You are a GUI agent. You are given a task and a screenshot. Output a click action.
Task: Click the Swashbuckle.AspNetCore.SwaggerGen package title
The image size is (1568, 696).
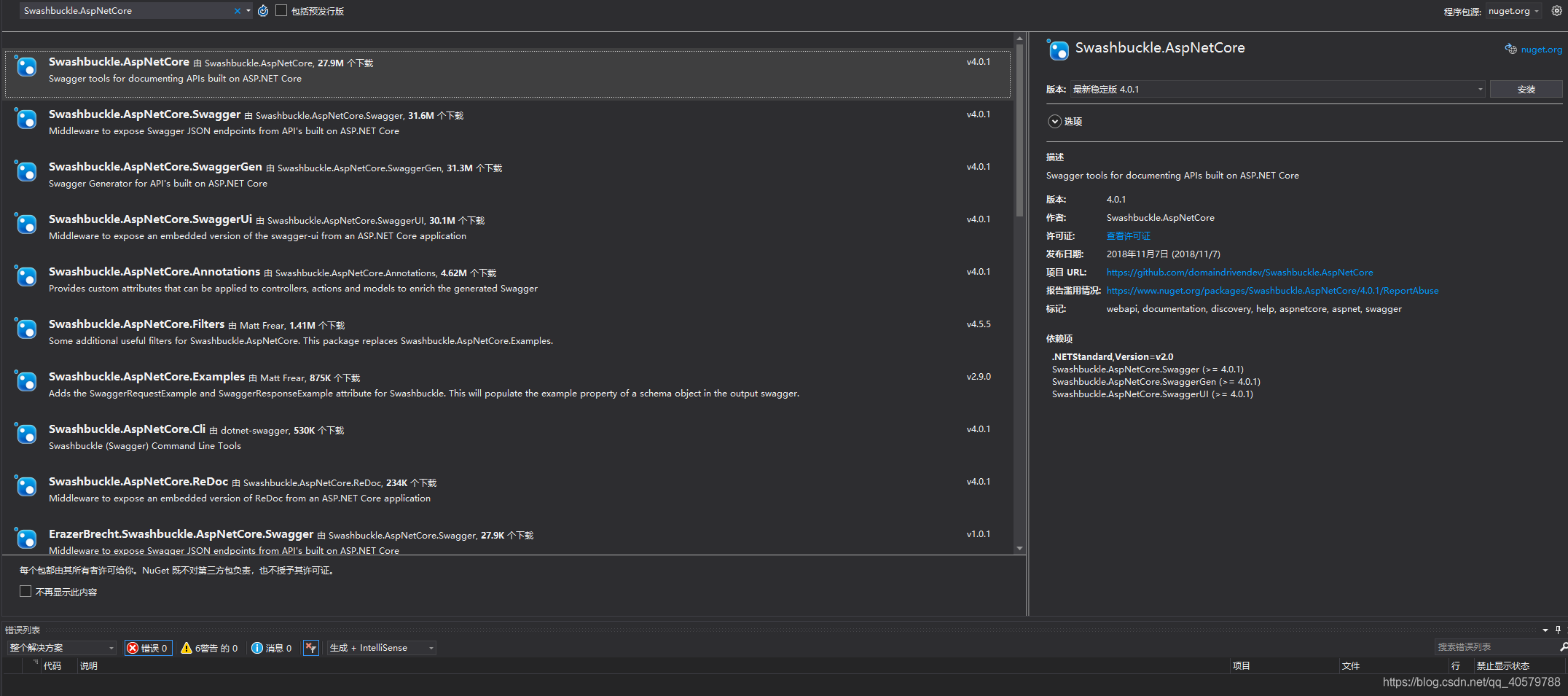[x=155, y=167]
